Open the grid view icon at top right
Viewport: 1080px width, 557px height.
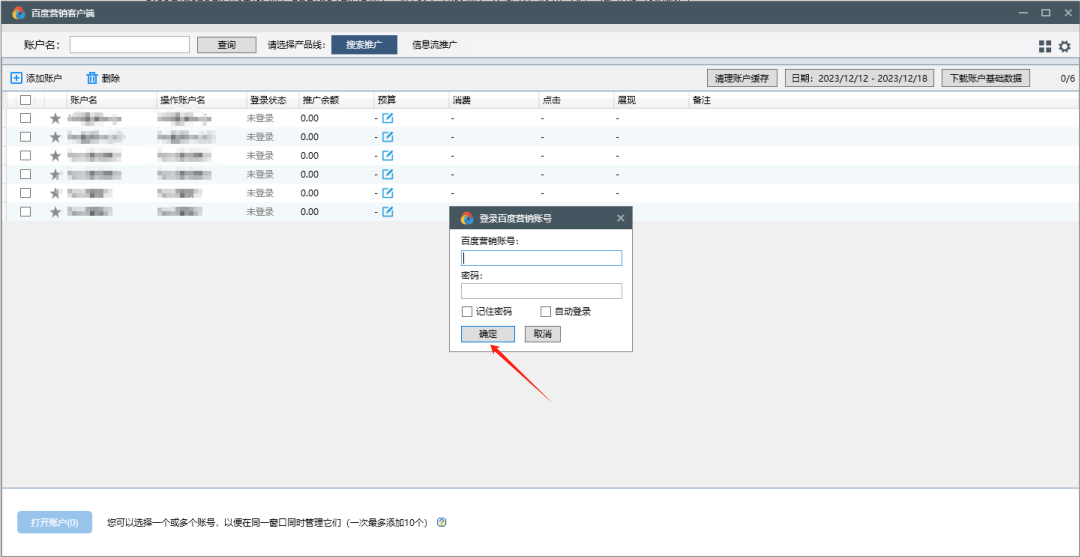[1045, 46]
